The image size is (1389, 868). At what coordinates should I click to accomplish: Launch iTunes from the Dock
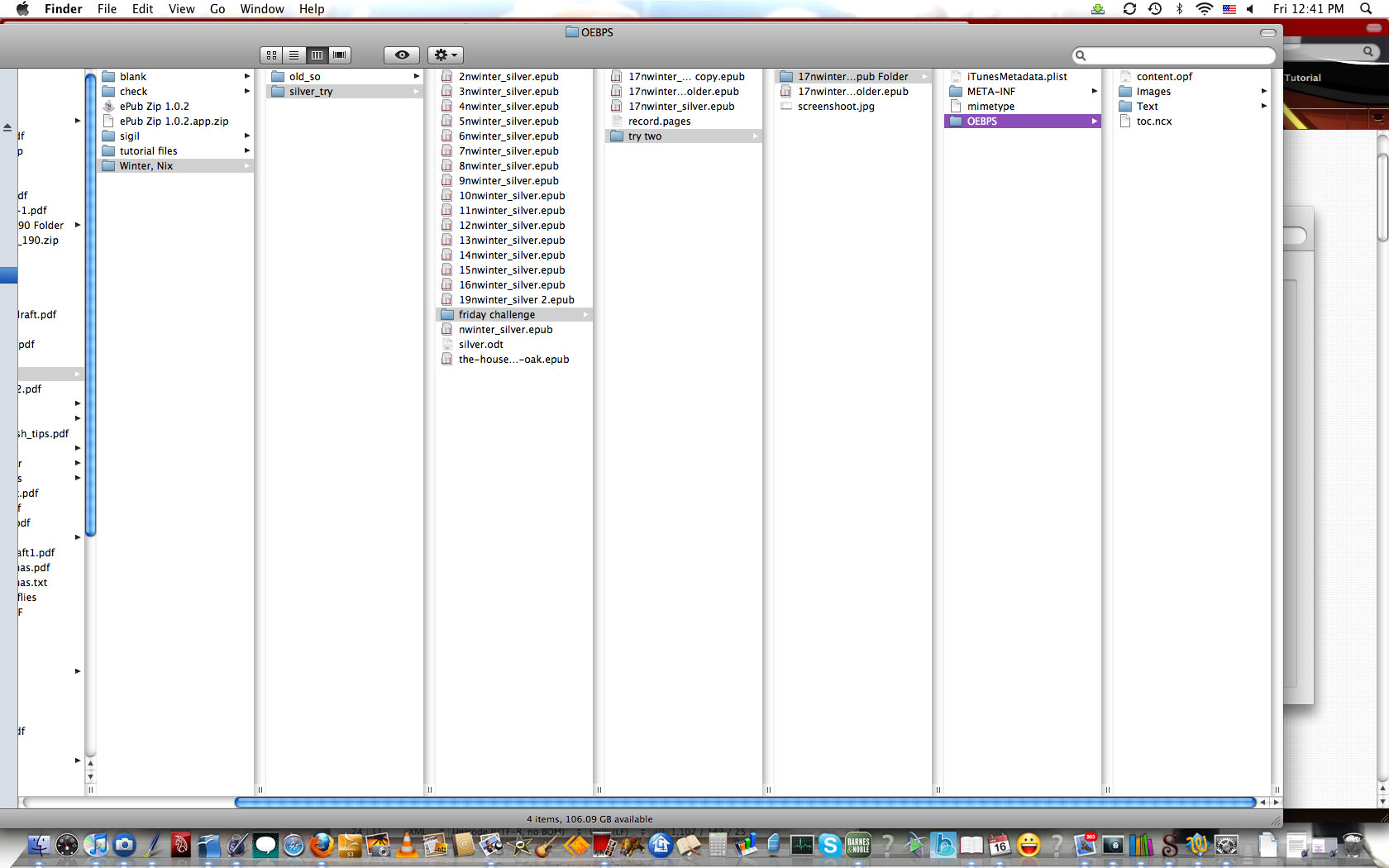pos(96,845)
